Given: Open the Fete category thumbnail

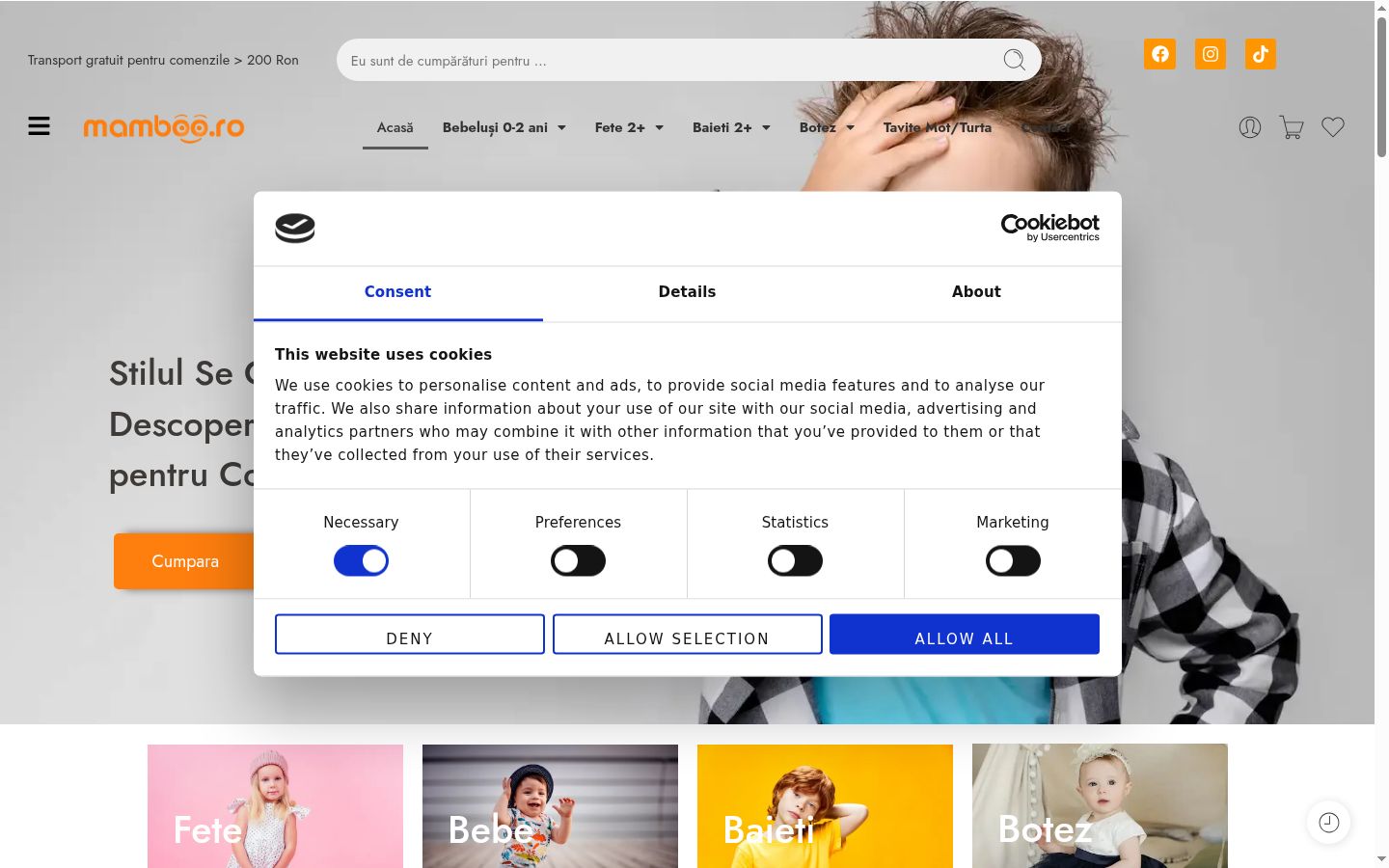Looking at the screenshot, I should [275, 805].
